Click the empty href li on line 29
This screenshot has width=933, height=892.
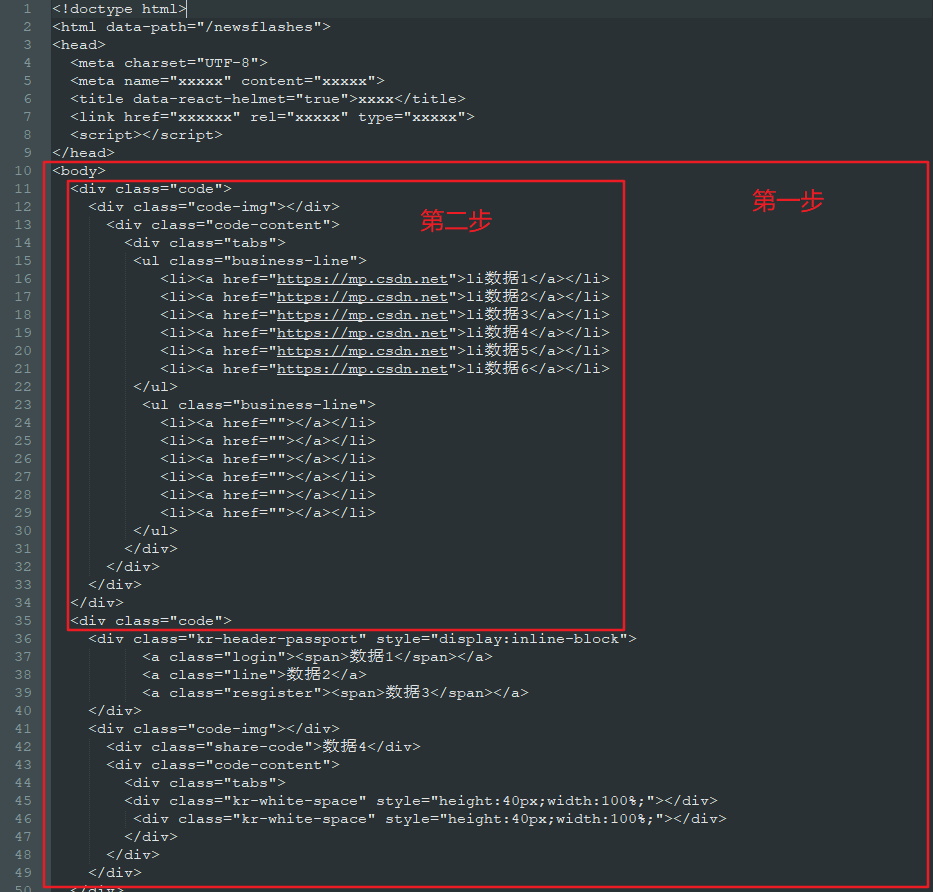(x=268, y=513)
